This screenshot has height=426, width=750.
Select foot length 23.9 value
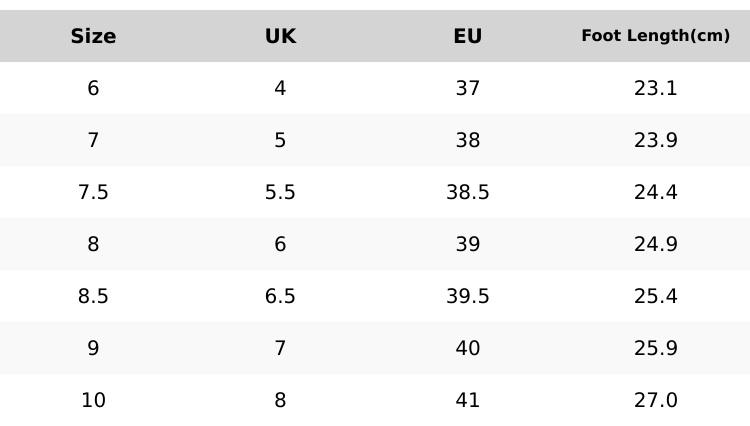655,140
